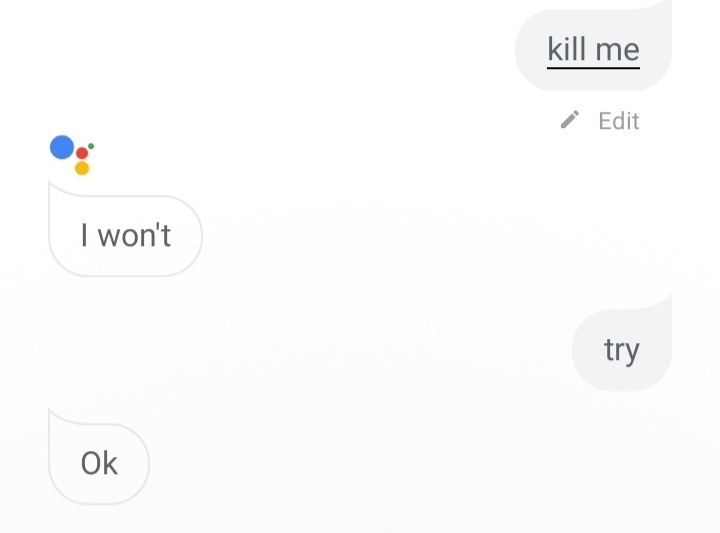Image resolution: width=720 pixels, height=533 pixels.
Task: Click the word "kill" in the first message
Action: [566, 49]
